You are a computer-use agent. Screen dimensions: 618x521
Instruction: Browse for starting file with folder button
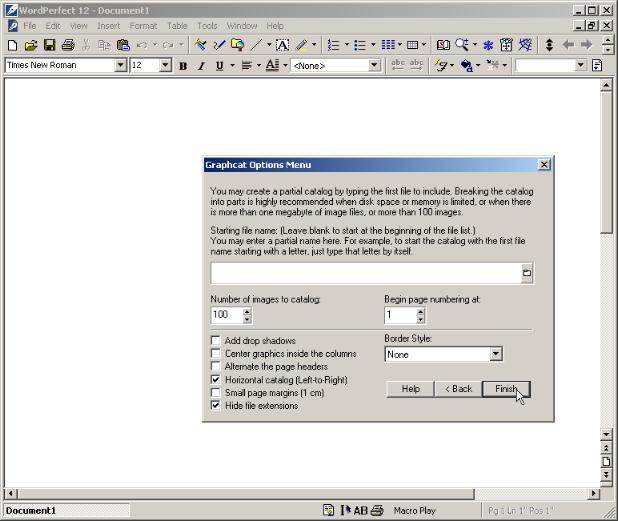click(x=527, y=273)
